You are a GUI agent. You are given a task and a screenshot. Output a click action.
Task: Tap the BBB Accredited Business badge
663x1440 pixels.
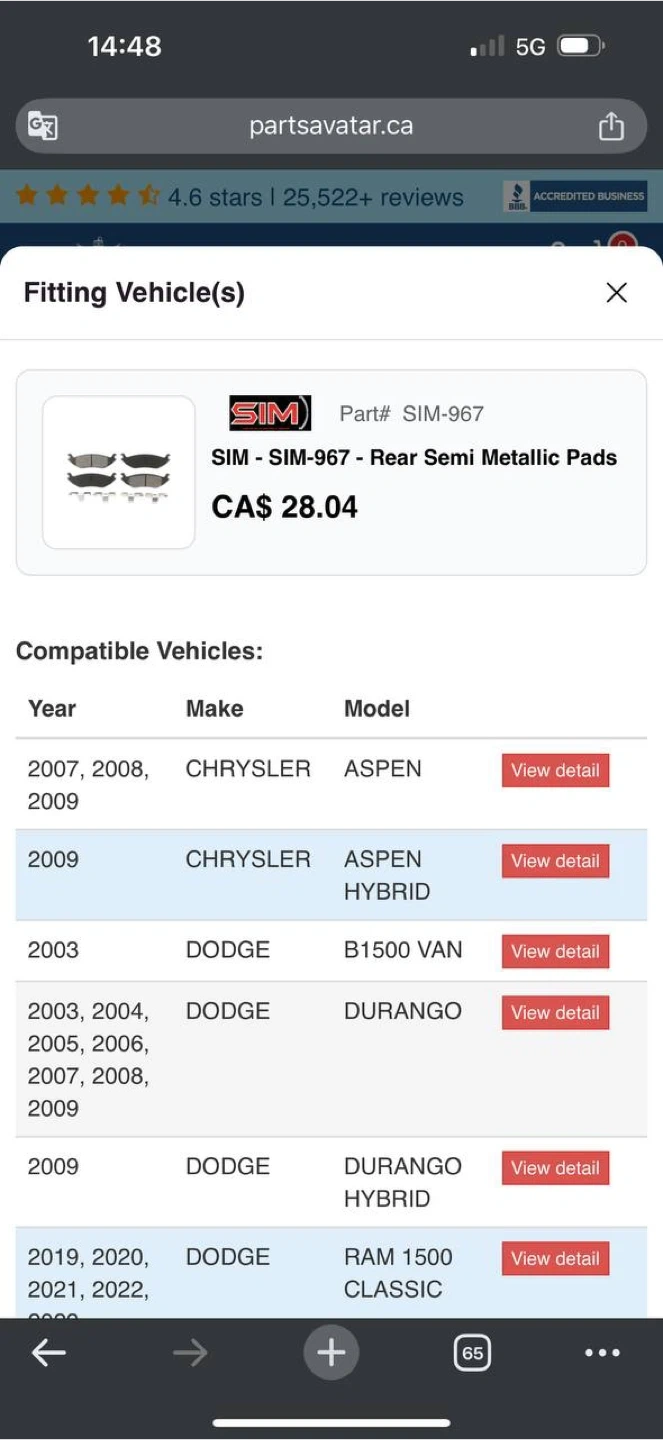click(x=575, y=196)
